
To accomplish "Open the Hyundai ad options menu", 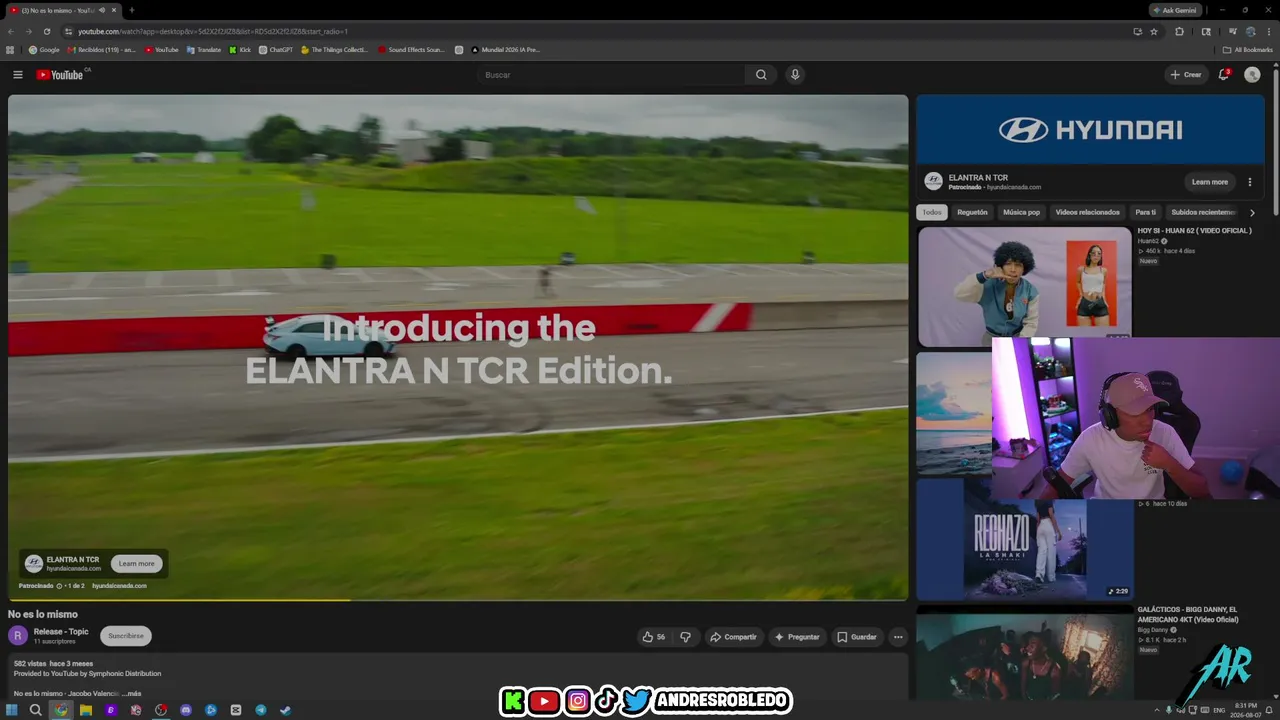I will click(1249, 182).
